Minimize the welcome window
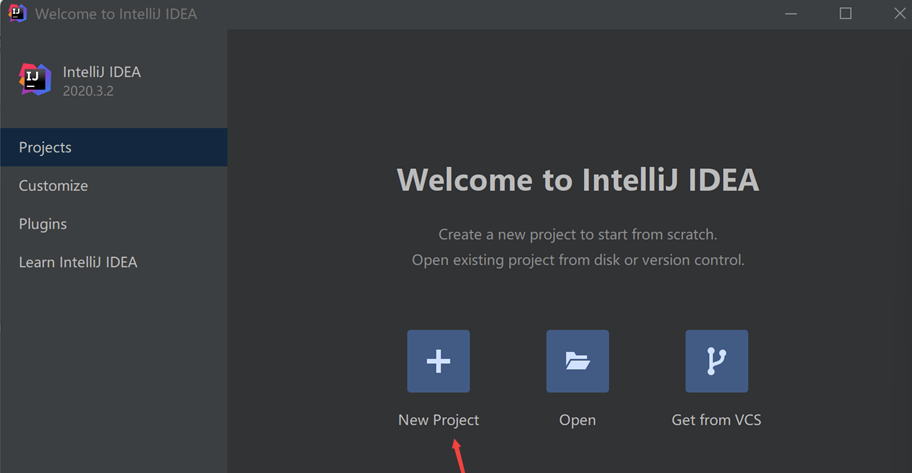 791,13
